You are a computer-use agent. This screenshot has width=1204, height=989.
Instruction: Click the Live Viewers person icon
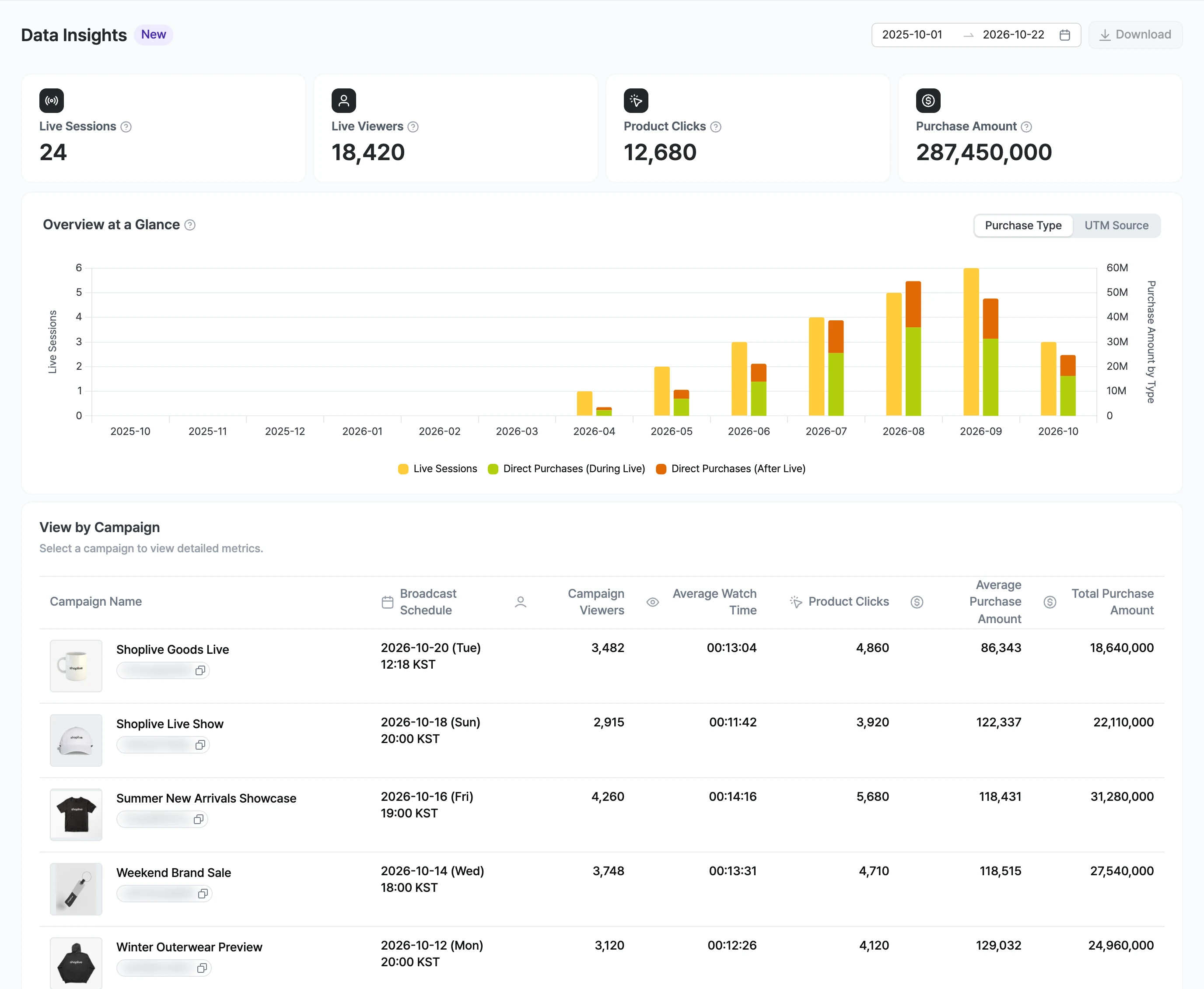coord(343,101)
